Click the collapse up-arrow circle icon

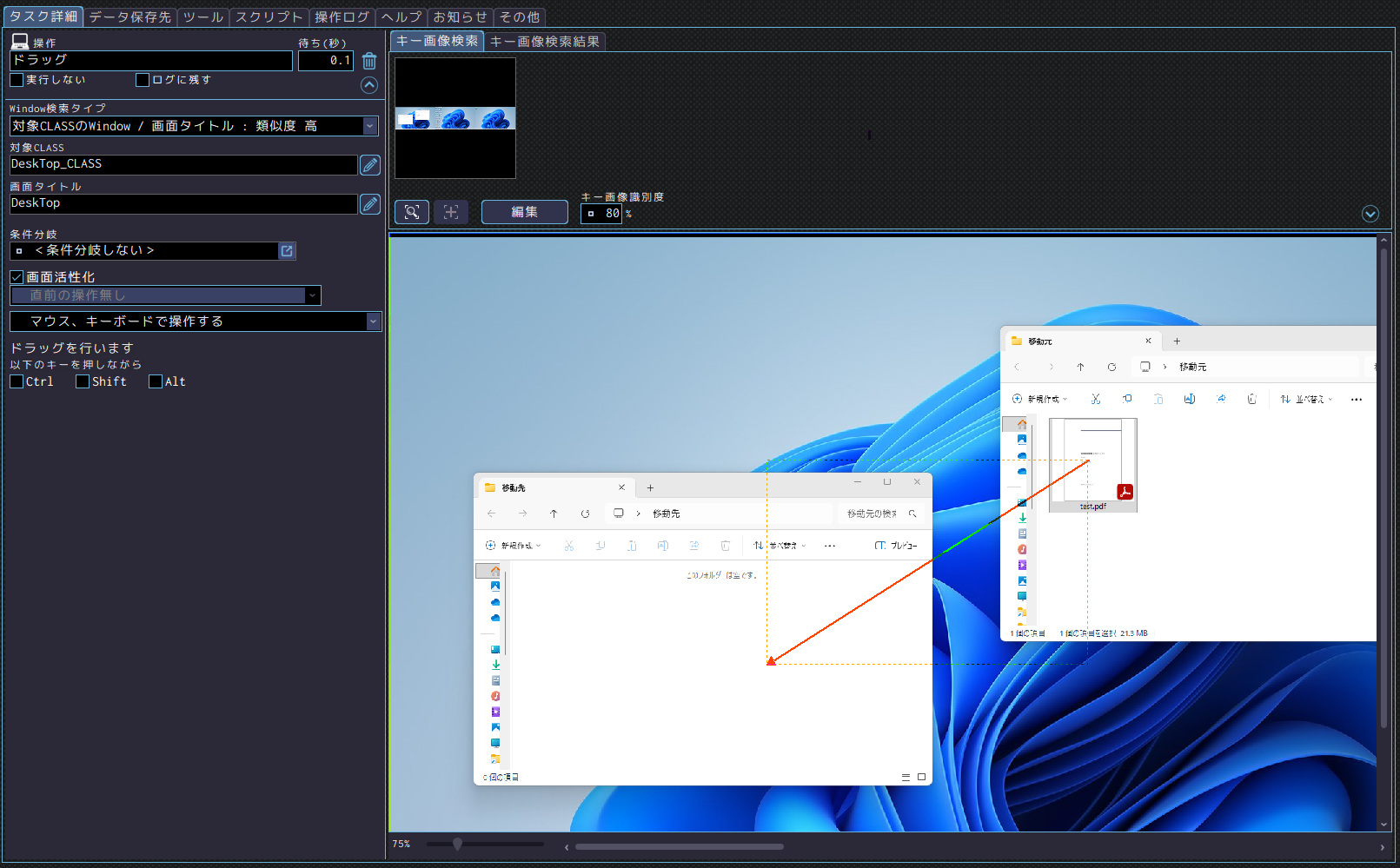[x=369, y=85]
